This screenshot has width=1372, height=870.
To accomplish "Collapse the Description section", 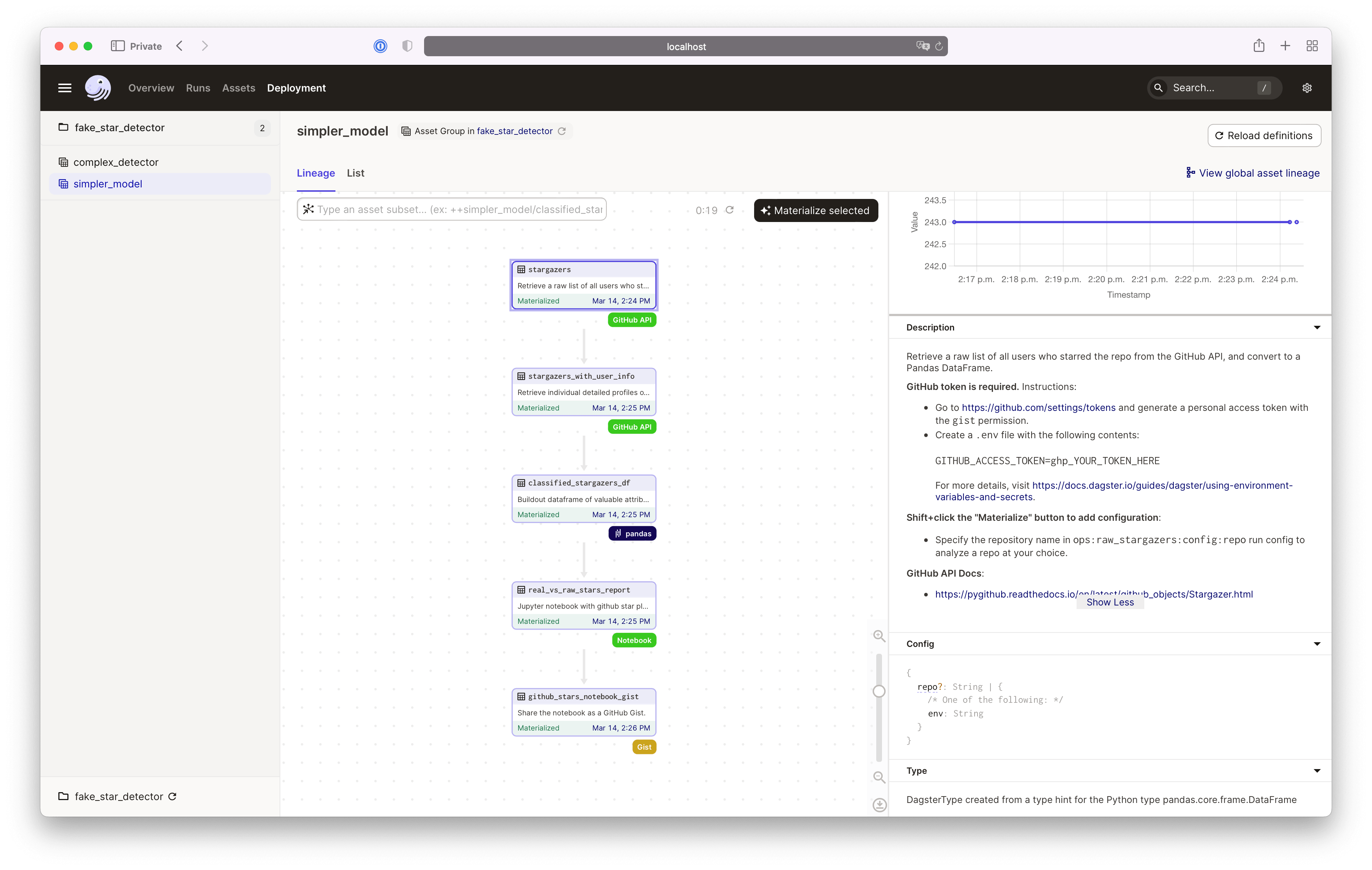I will (x=1317, y=327).
